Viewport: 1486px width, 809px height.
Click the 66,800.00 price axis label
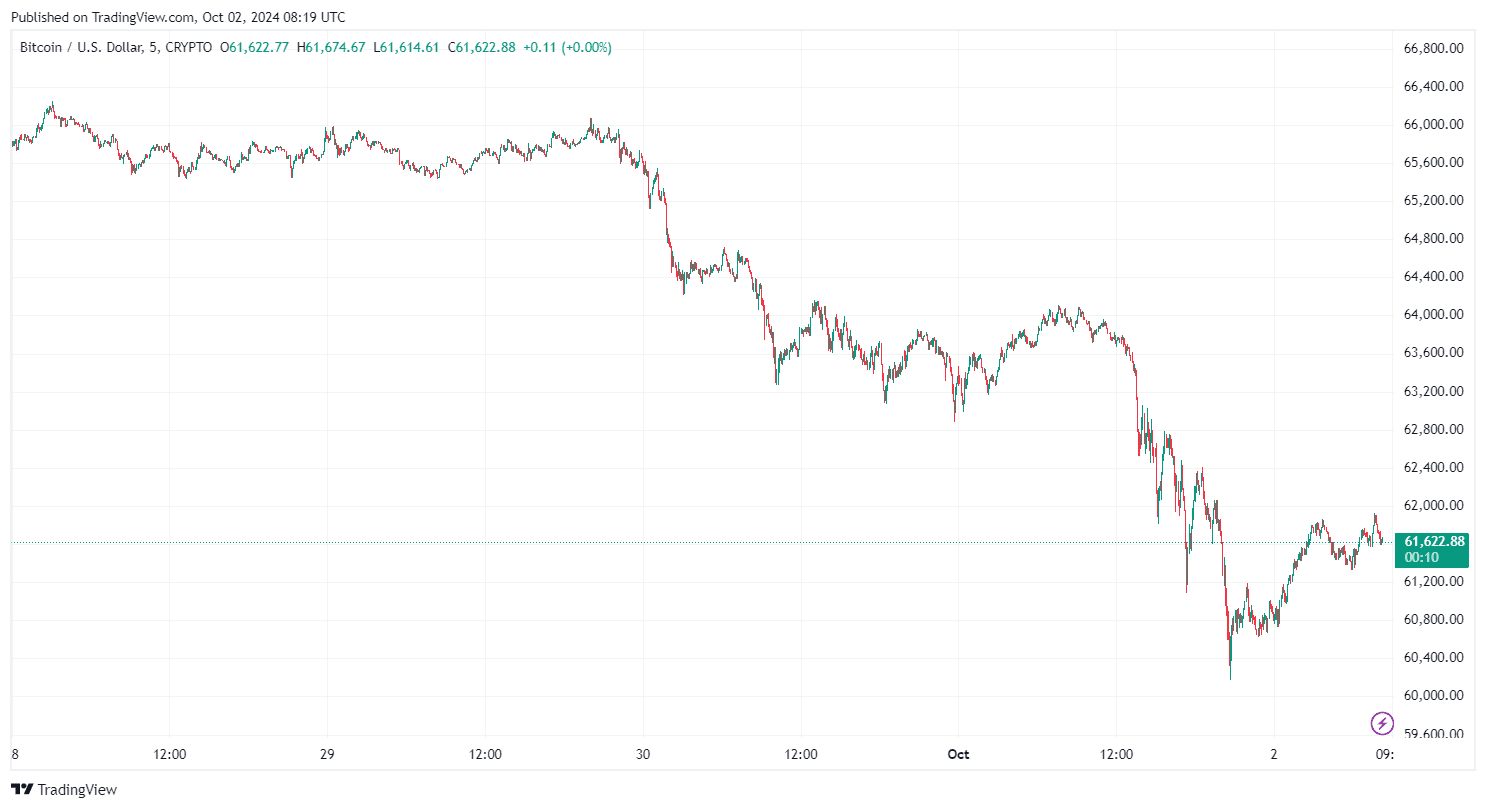tap(1434, 48)
